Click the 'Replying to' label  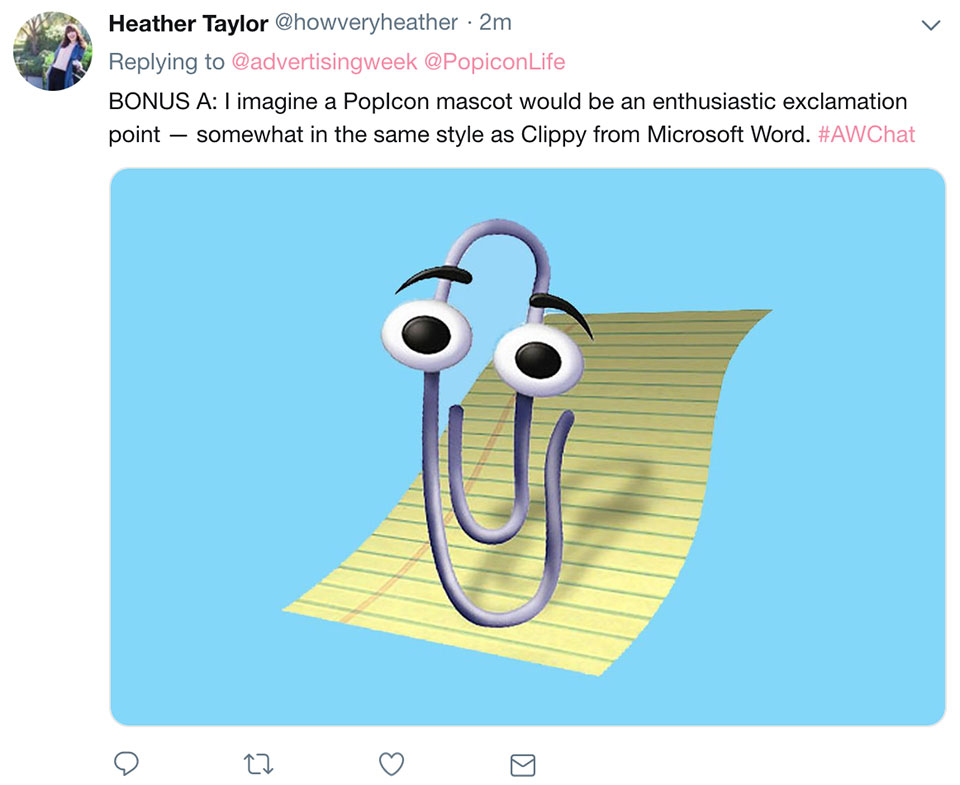pos(167,62)
